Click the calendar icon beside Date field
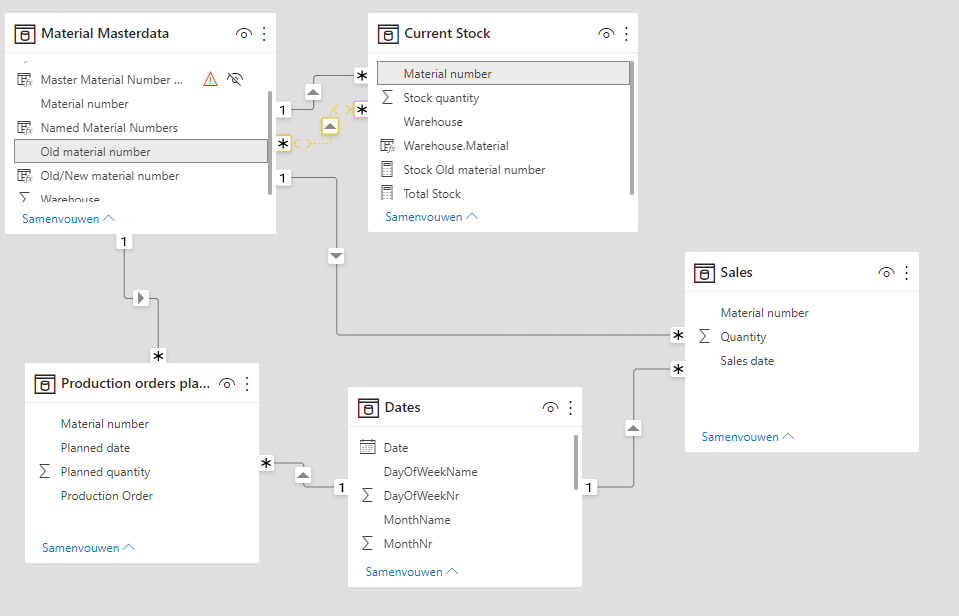Image resolution: width=959 pixels, height=616 pixels. pyautogui.click(x=368, y=447)
